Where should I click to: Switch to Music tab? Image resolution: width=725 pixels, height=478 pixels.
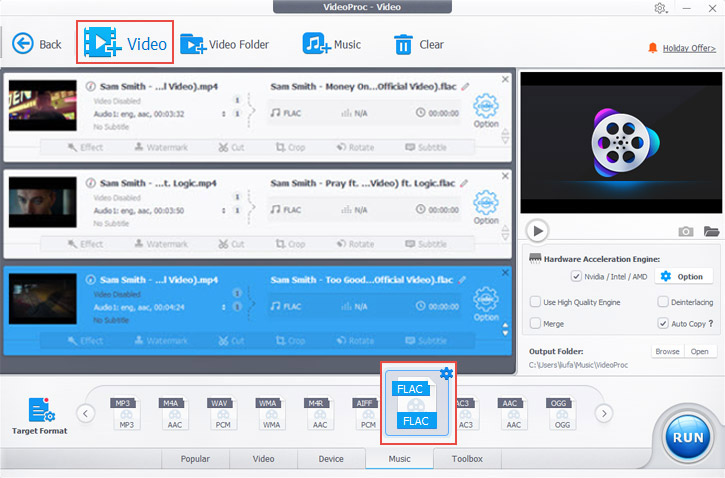399,459
